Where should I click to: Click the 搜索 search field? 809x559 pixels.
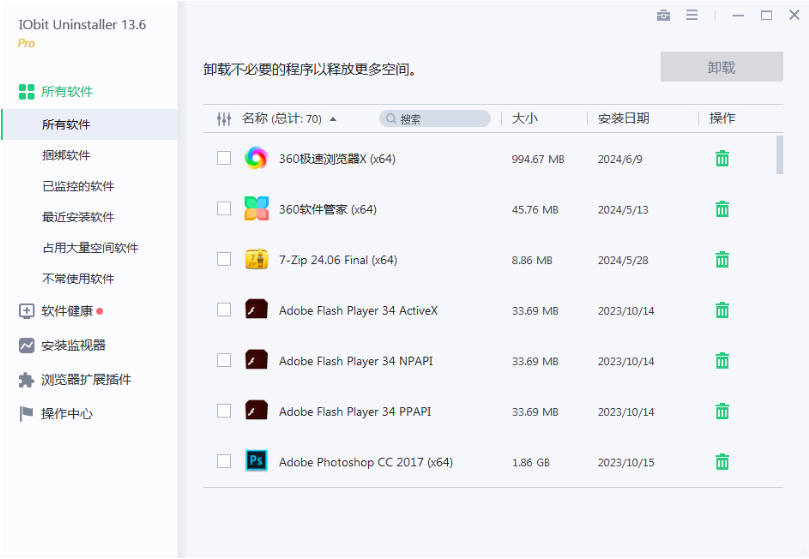pos(440,119)
